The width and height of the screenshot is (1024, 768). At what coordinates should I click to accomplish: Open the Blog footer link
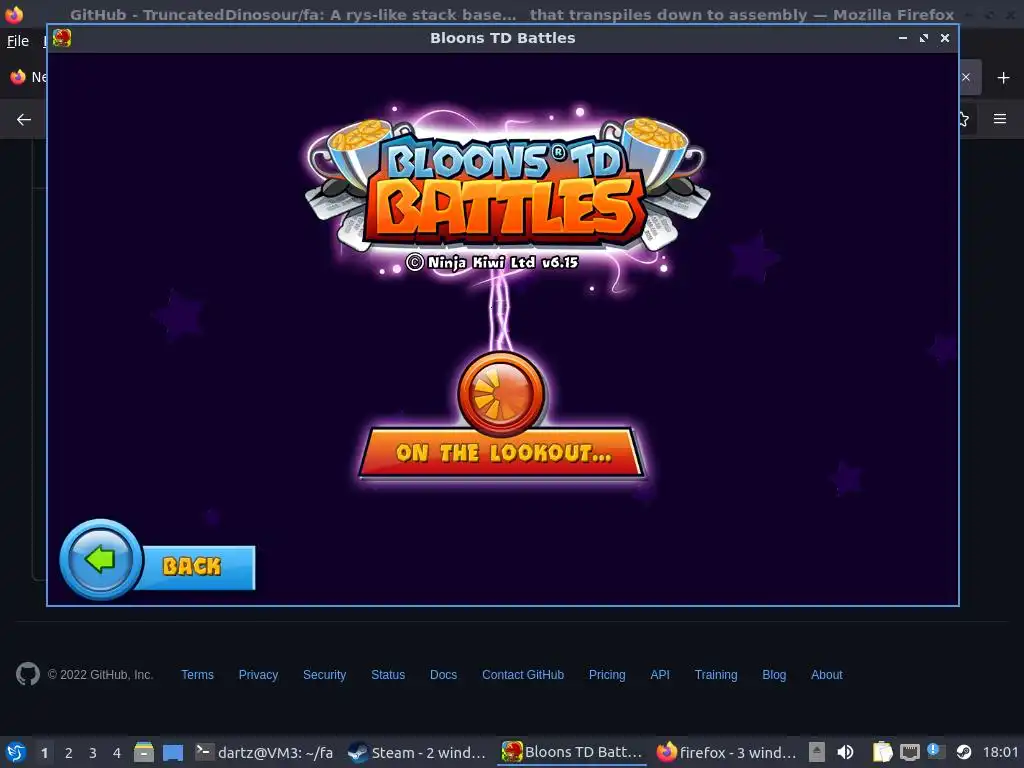coord(774,675)
